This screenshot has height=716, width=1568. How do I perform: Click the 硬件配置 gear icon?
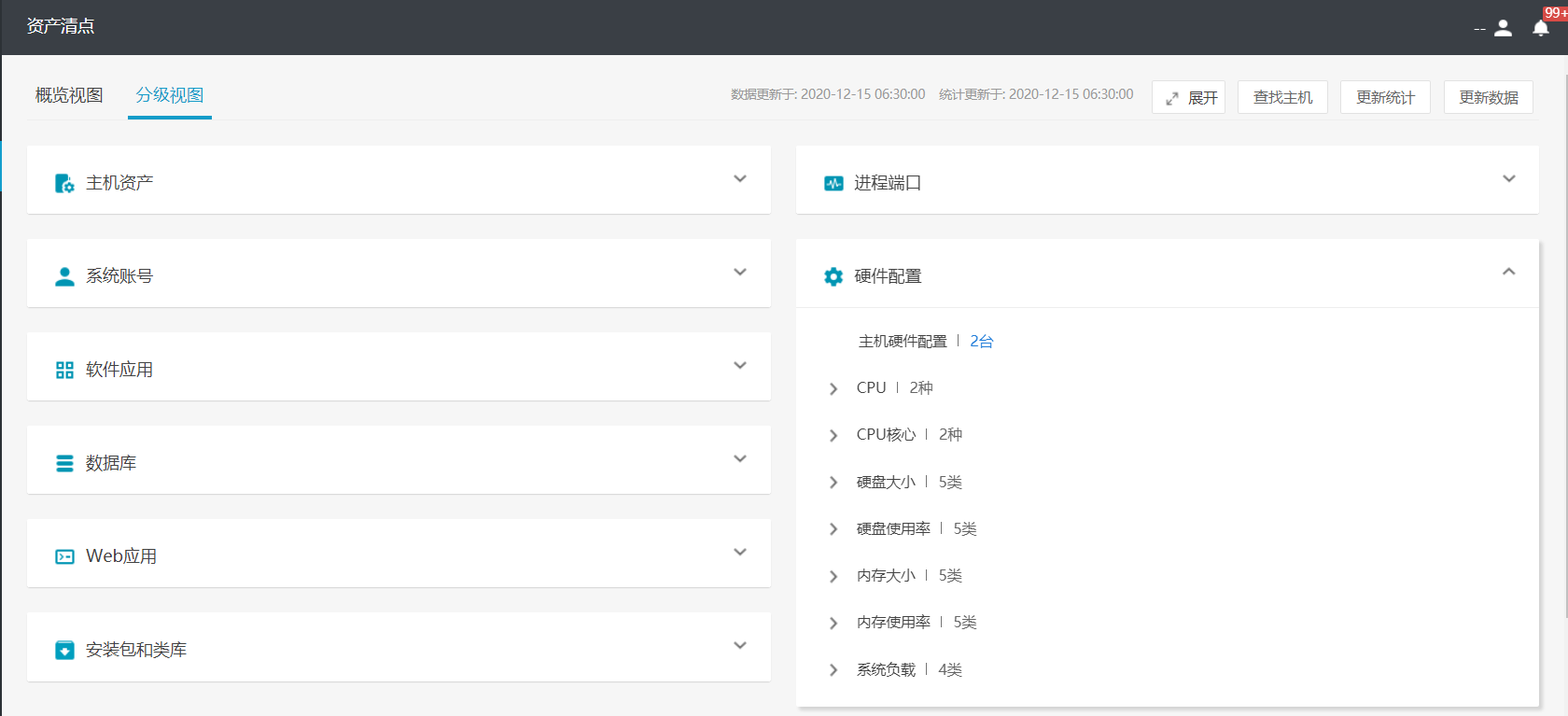[x=833, y=276]
